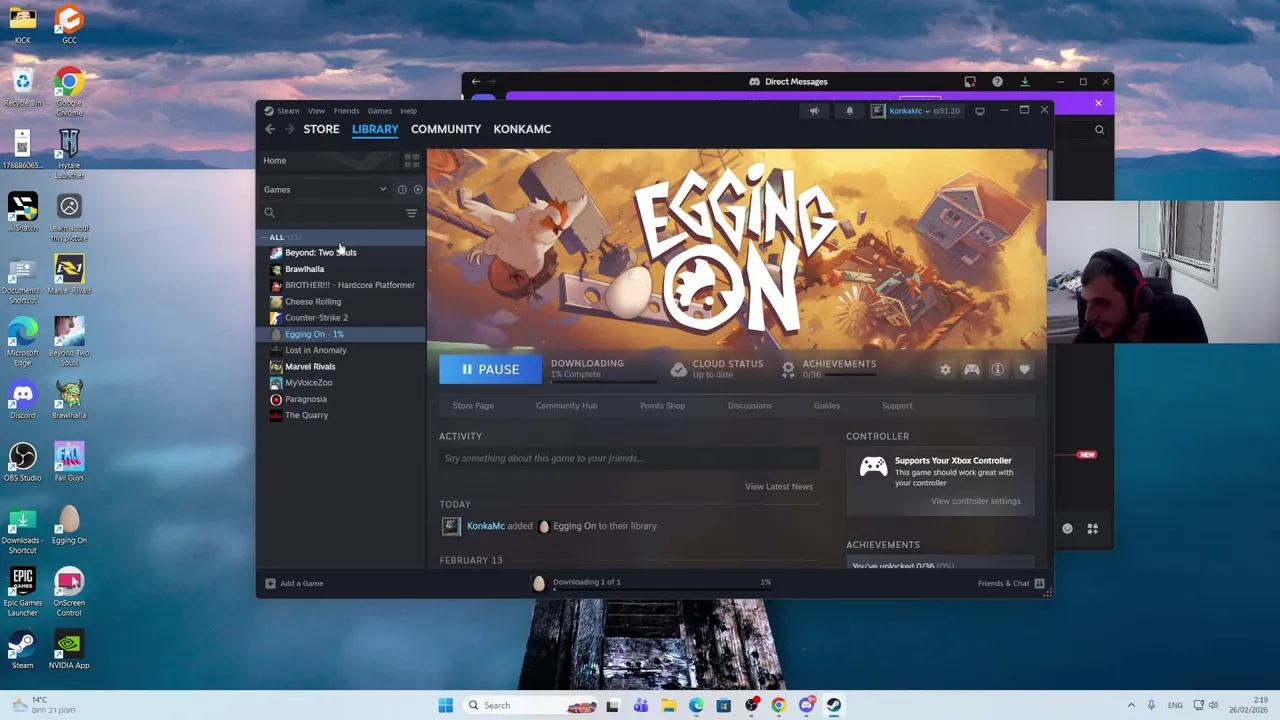Go back with Steam back arrow
1280x720 pixels.
pyautogui.click(x=270, y=129)
